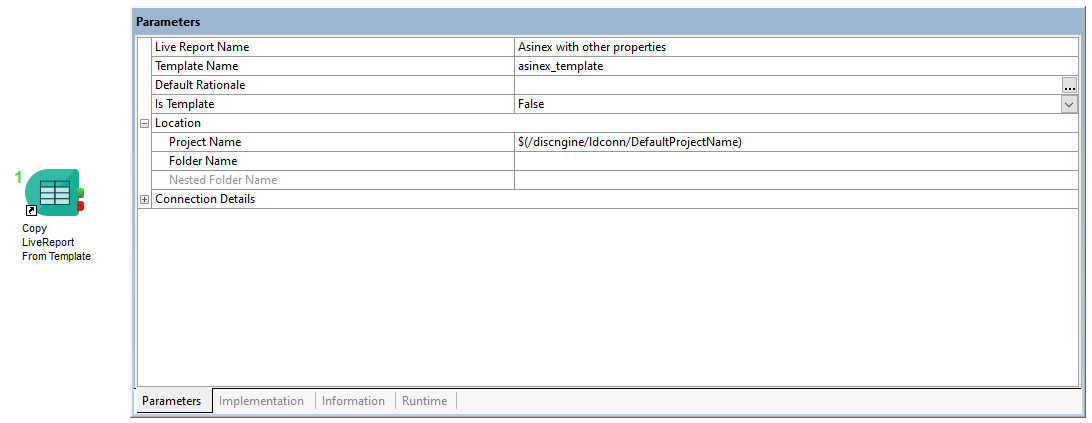Select the Is Template label
1092x423 pixels.
click(185, 104)
